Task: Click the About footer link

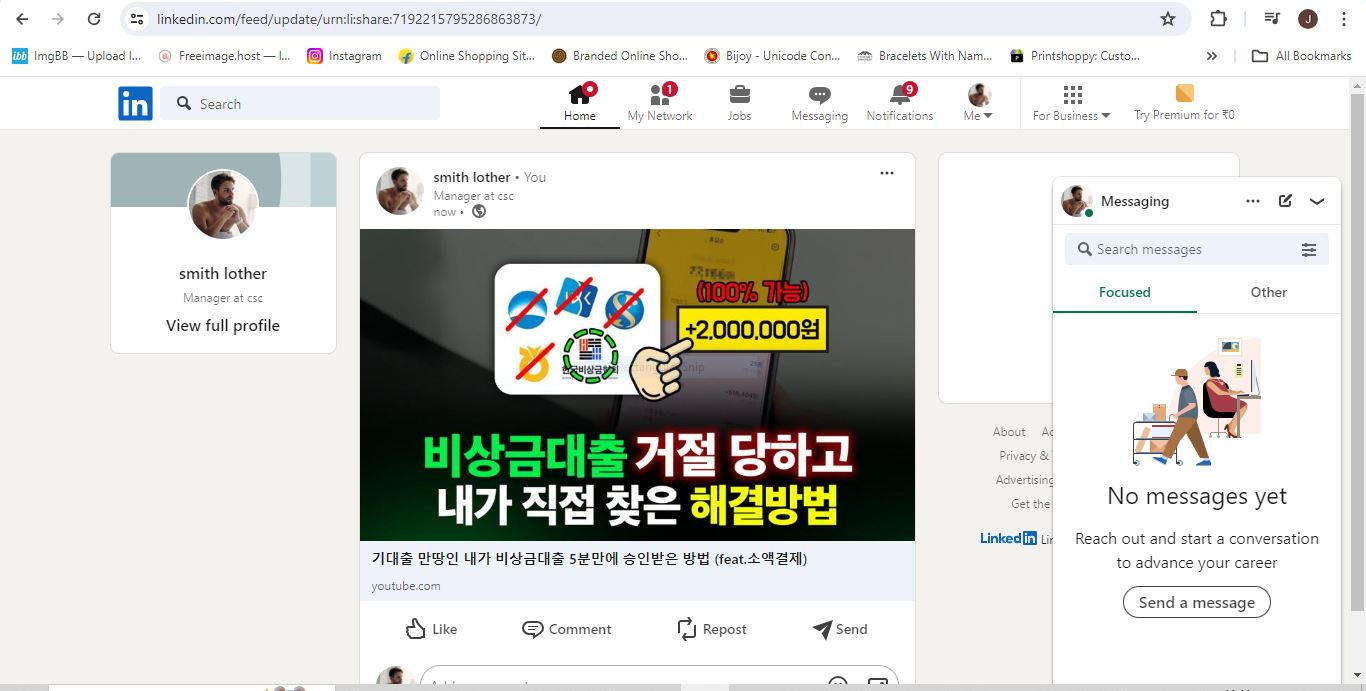Action: (1009, 432)
